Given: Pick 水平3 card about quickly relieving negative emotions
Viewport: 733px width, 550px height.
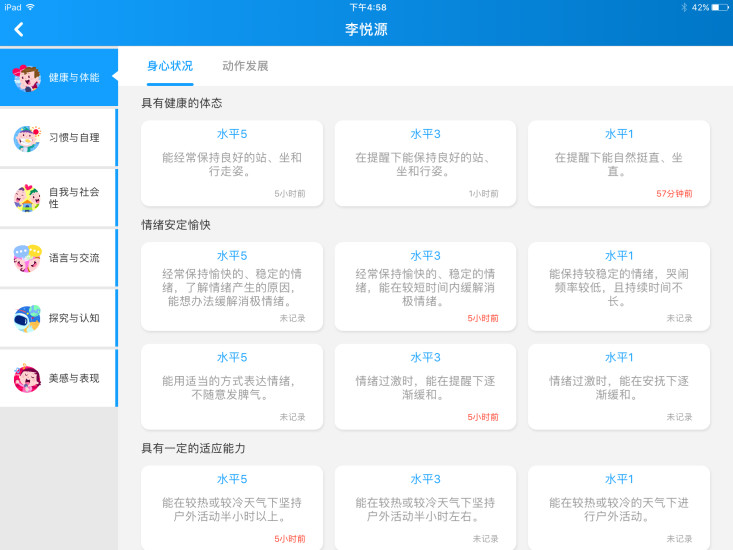Looking at the screenshot, I should point(425,286).
